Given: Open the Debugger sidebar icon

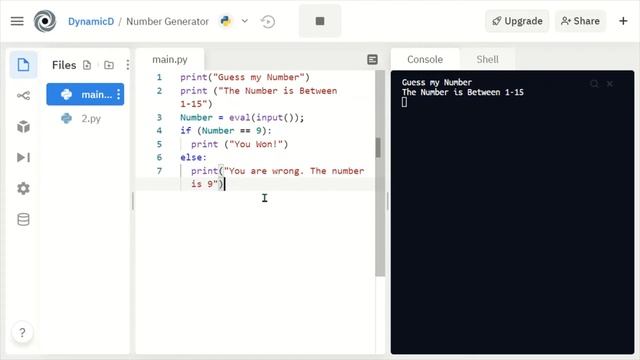Looking at the screenshot, I should click(x=23, y=157).
